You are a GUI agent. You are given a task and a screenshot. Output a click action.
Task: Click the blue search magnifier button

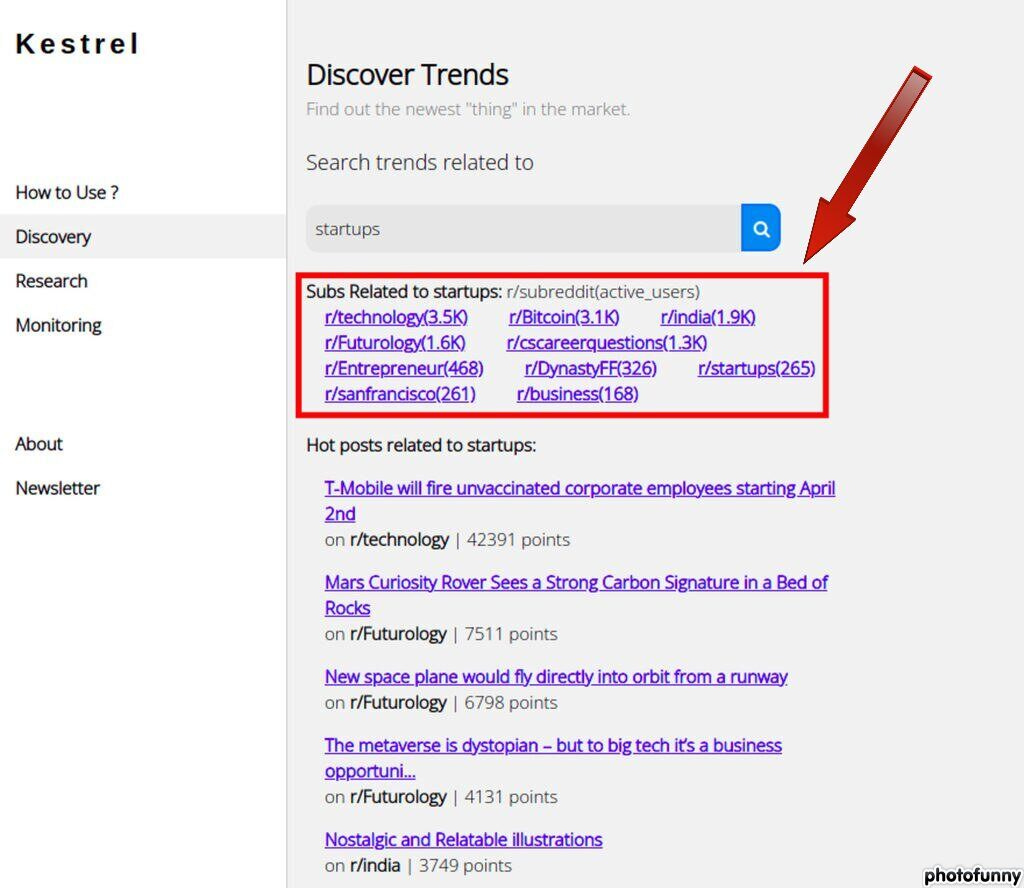pos(761,229)
